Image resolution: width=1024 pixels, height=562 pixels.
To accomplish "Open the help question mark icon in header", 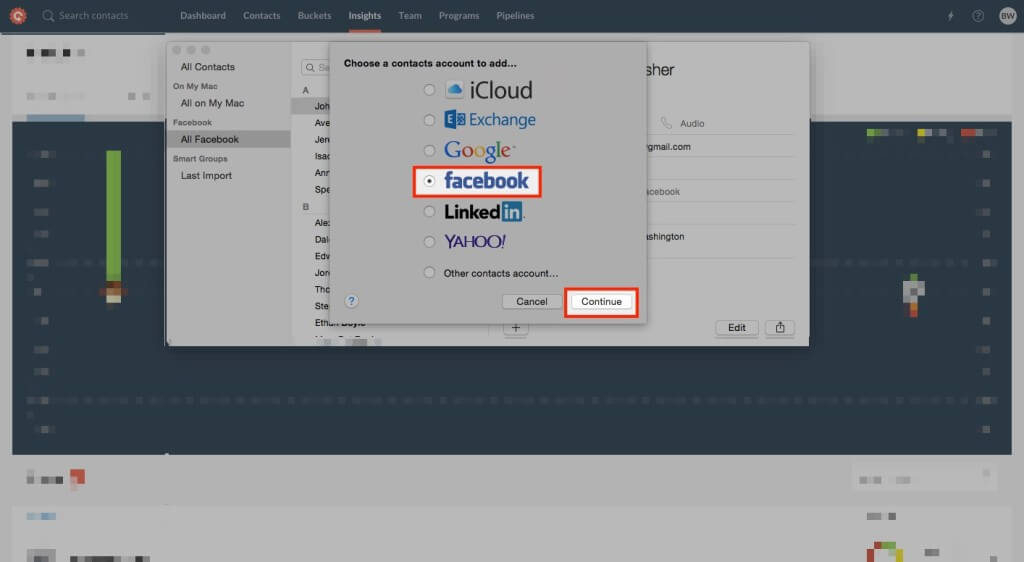I will point(977,16).
